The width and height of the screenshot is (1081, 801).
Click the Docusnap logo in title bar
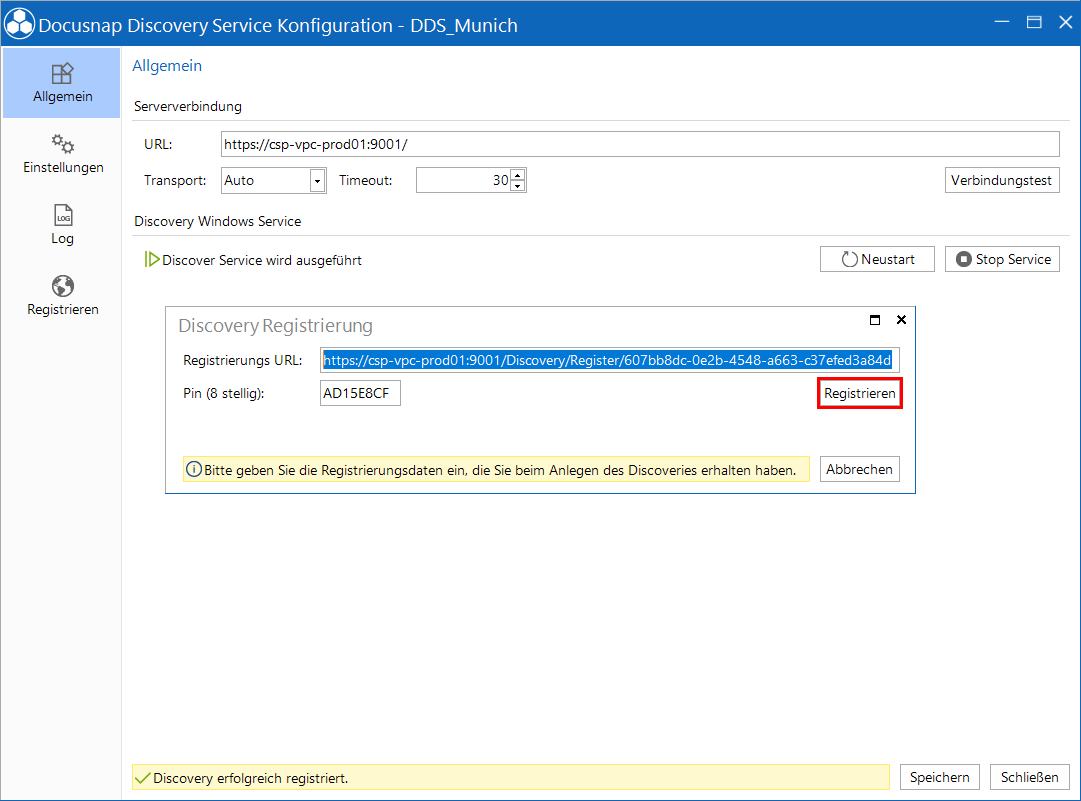pos(19,24)
